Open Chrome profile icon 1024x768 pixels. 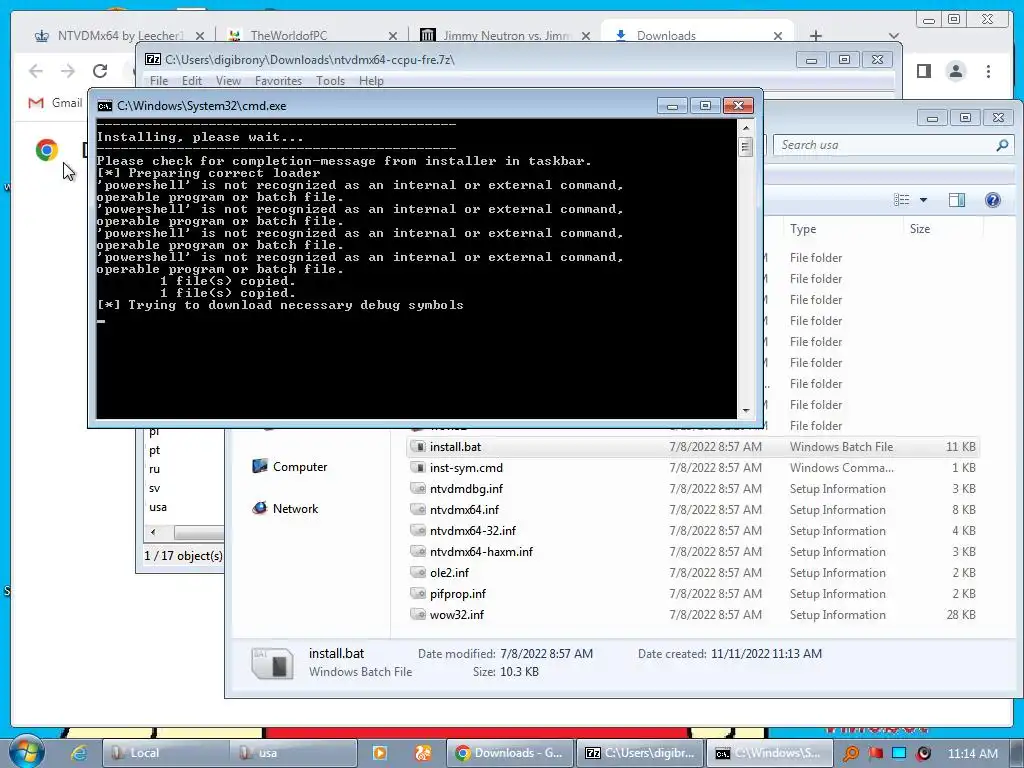tap(955, 71)
